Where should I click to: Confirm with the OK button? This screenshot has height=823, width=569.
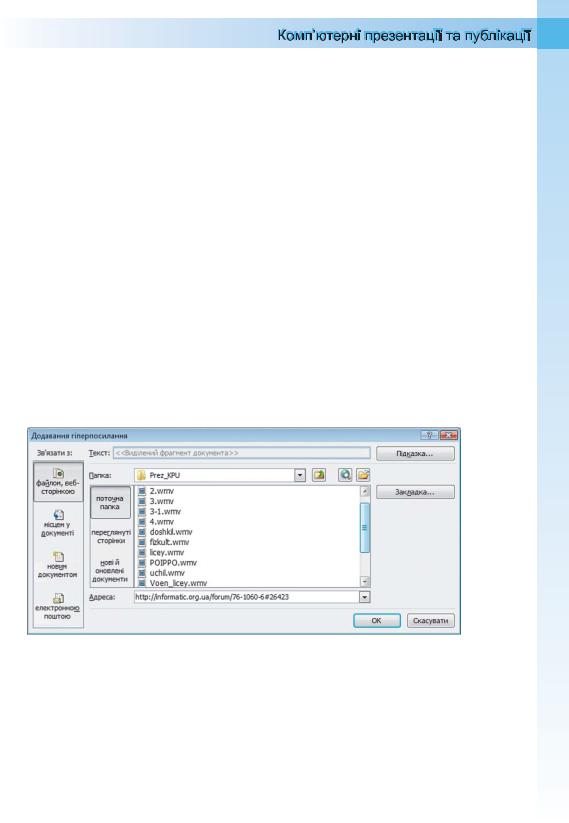coord(377,620)
